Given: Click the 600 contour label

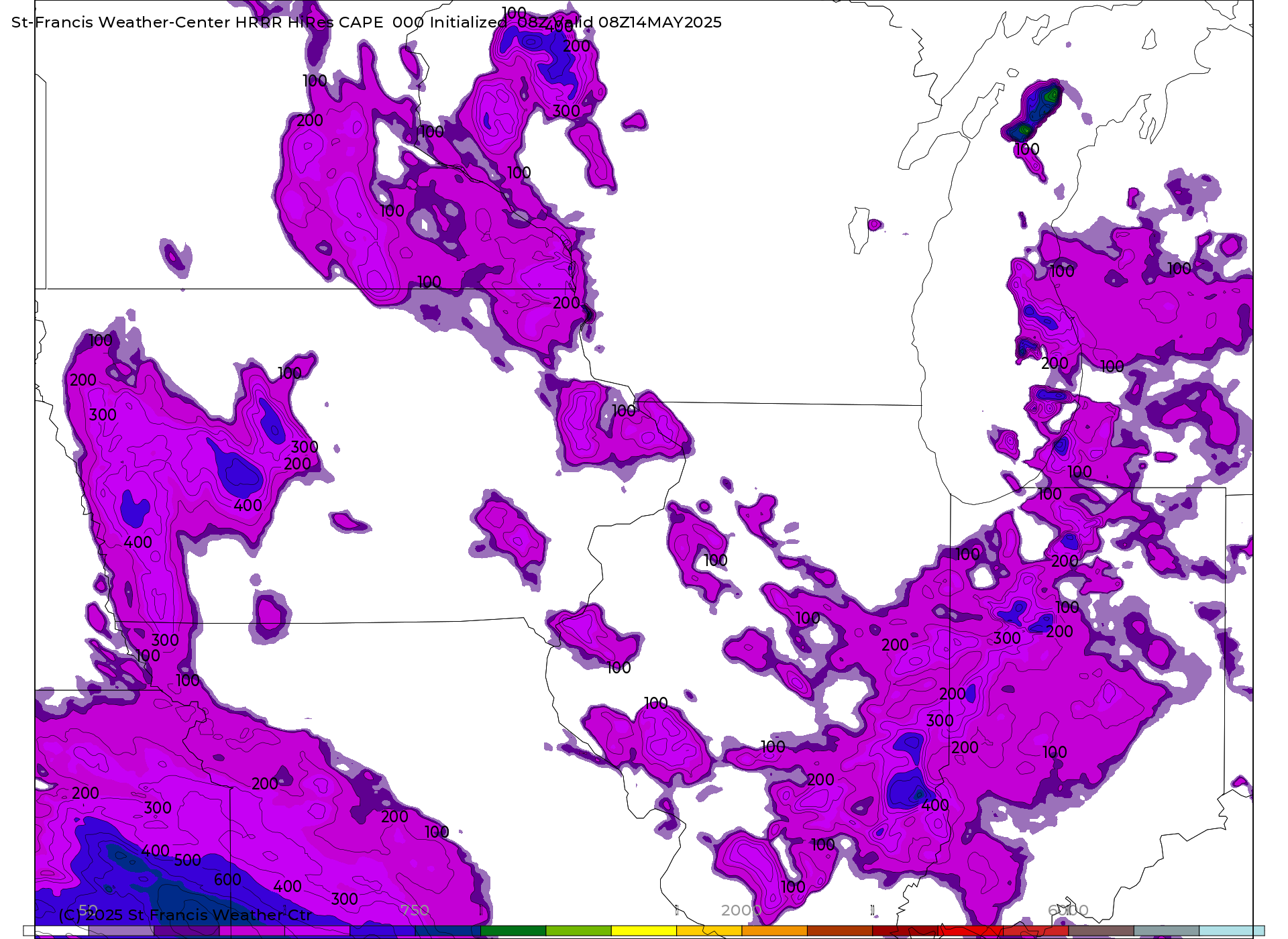Looking at the screenshot, I should (x=227, y=879).
